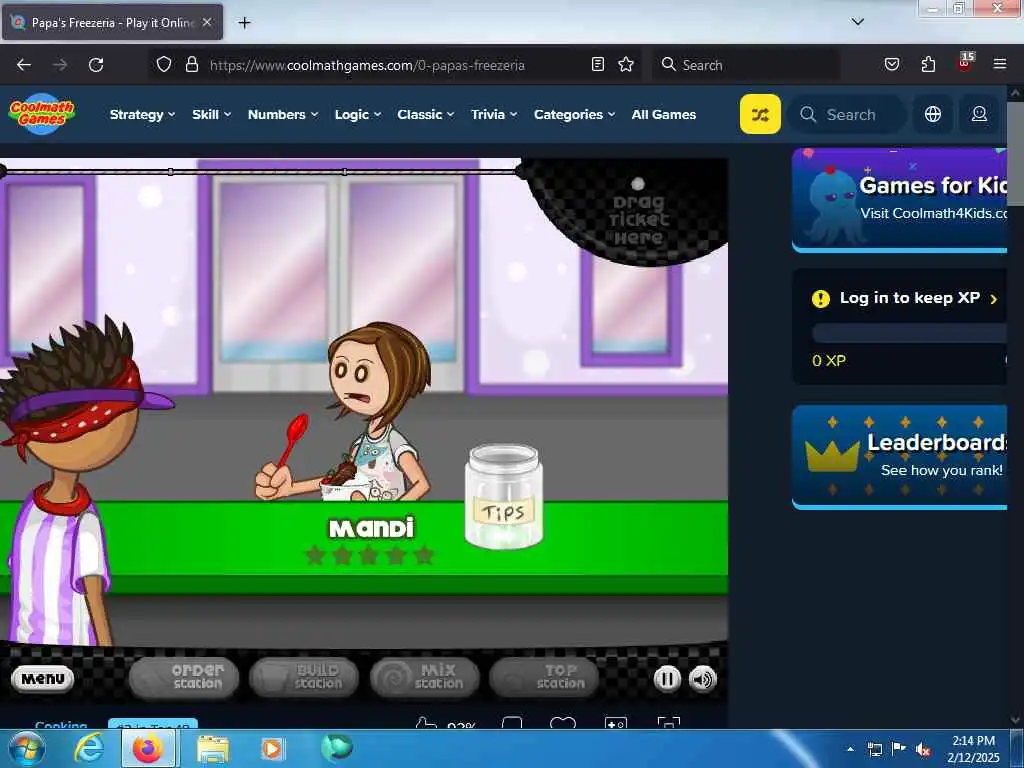Screen dimensions: 1024x768
Task: Open the taskbar clock showing 2:14 PM
Action: point(973,749)
